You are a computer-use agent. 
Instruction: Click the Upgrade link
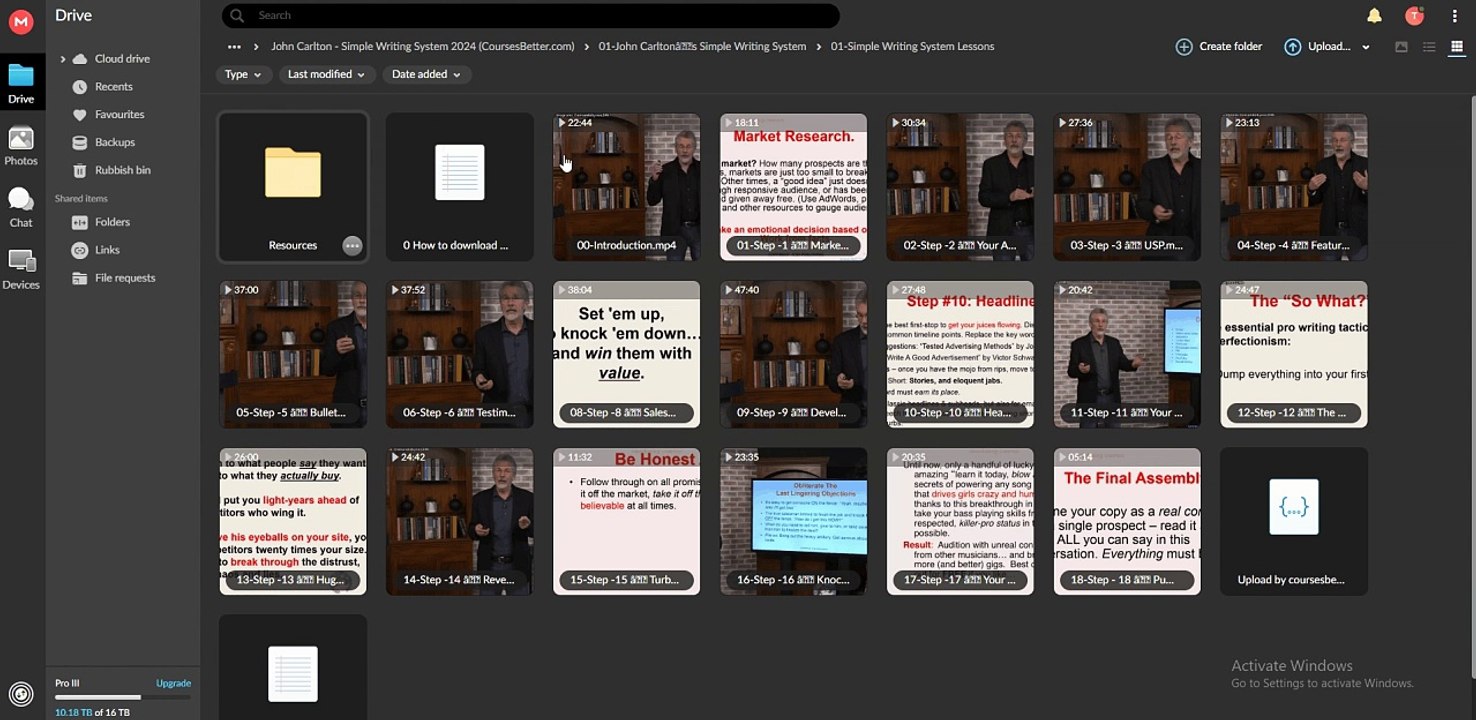(173, 683)
